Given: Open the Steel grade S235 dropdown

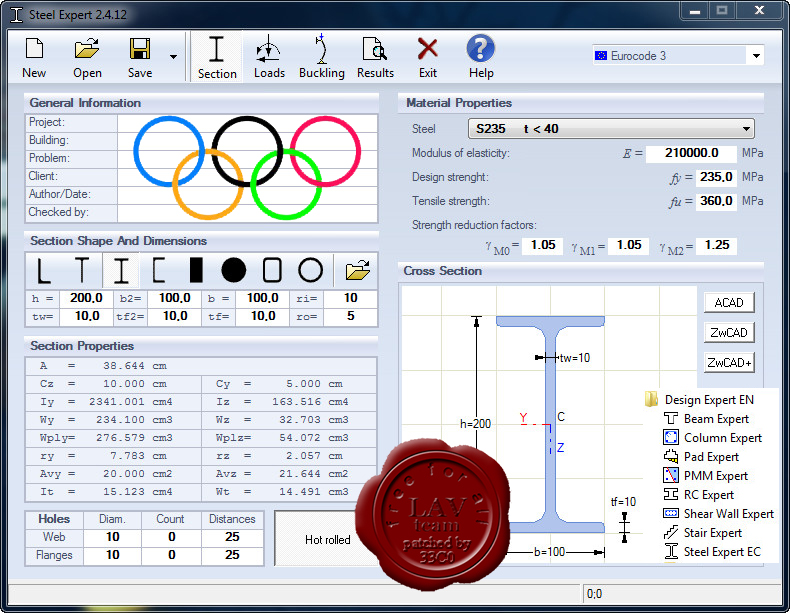Looking at the screenshot, I should pyautogui.click(x=611, y=129).
